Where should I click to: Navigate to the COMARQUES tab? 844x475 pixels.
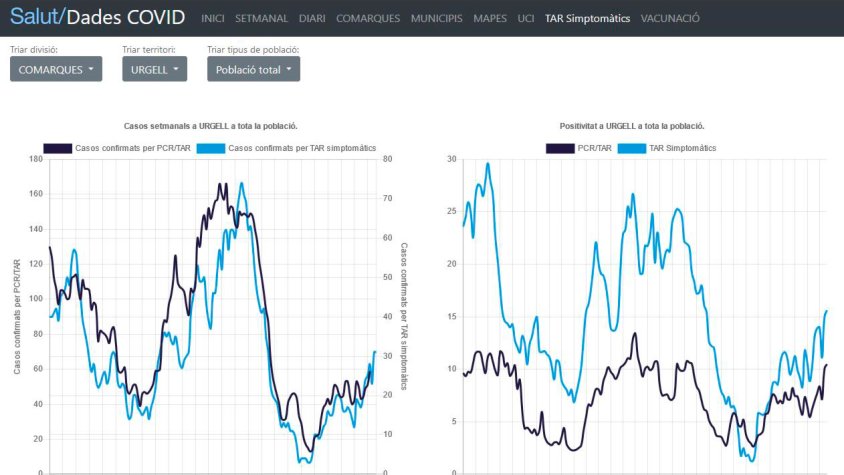tap(368, 19)
